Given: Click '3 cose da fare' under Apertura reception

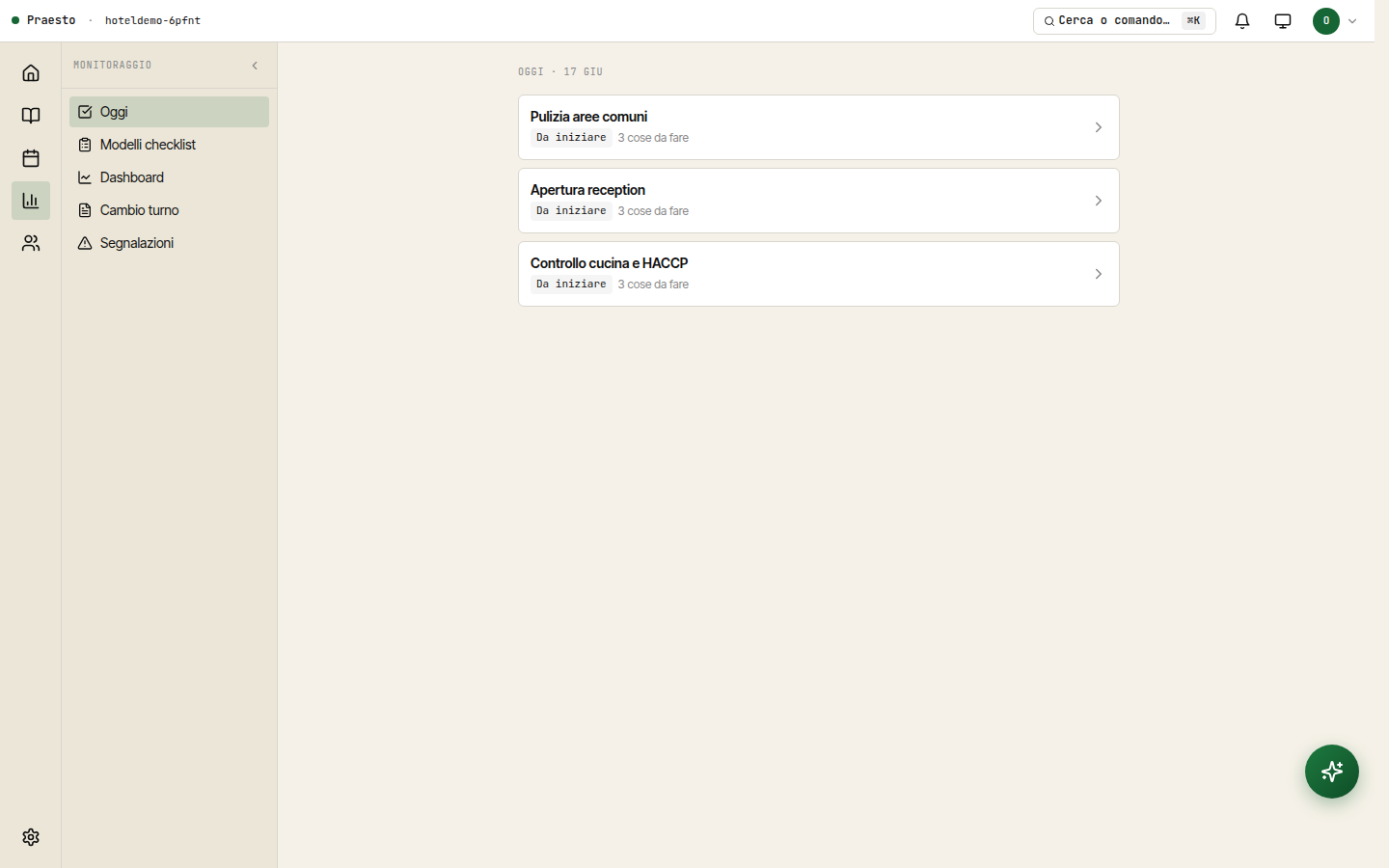Looking at the screenshot, I should tap(653, 211).
